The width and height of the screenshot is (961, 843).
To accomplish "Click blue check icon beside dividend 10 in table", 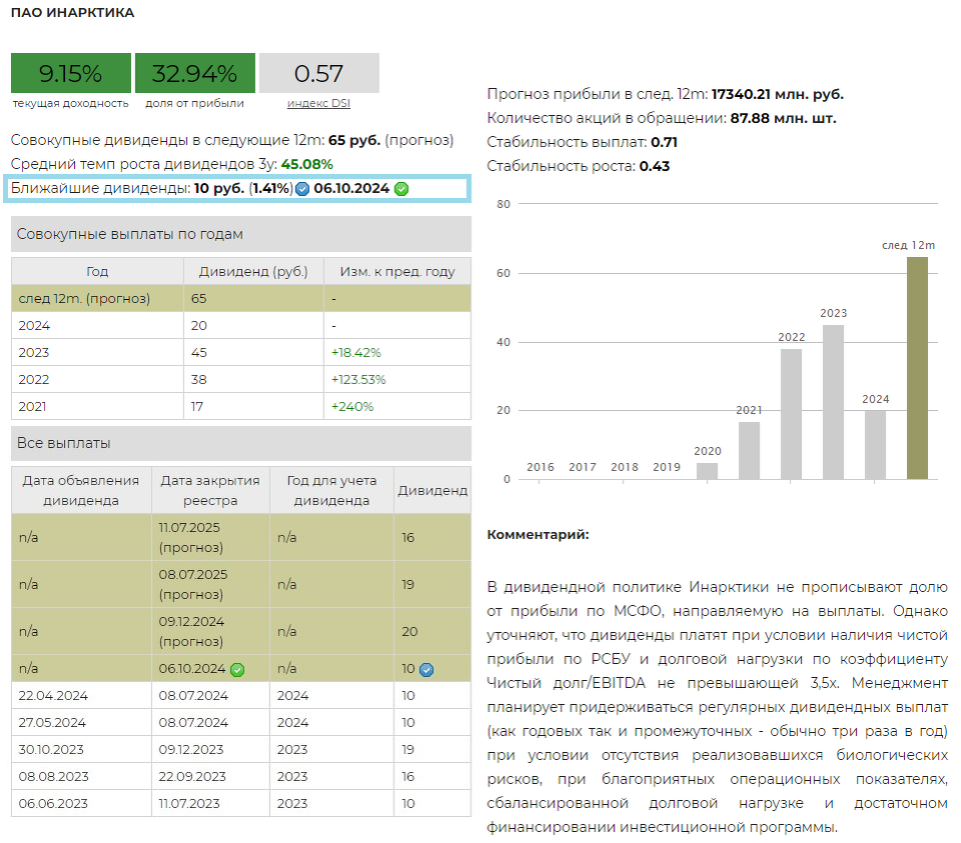I will click(426, 669).
